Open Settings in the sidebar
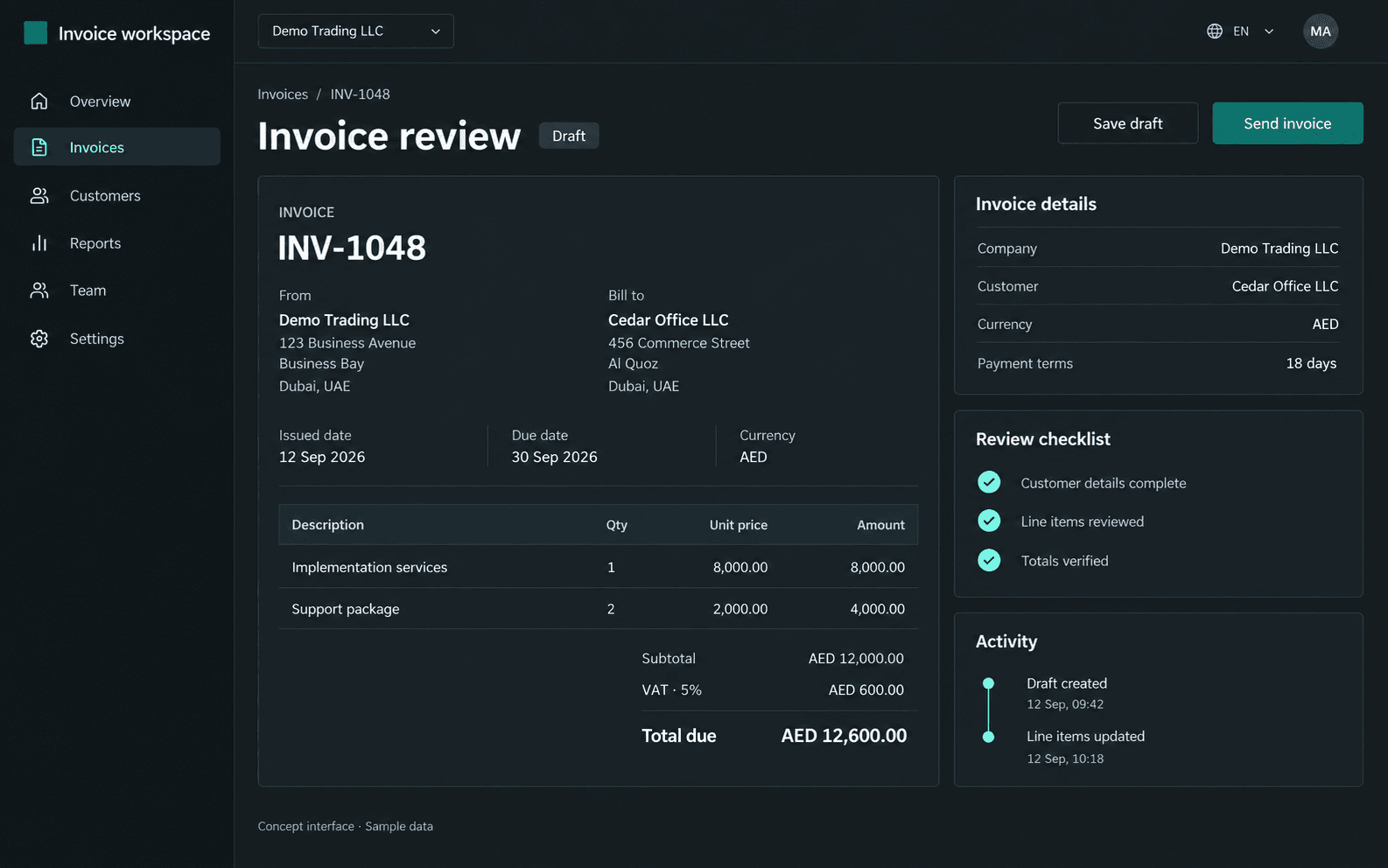 117,339
